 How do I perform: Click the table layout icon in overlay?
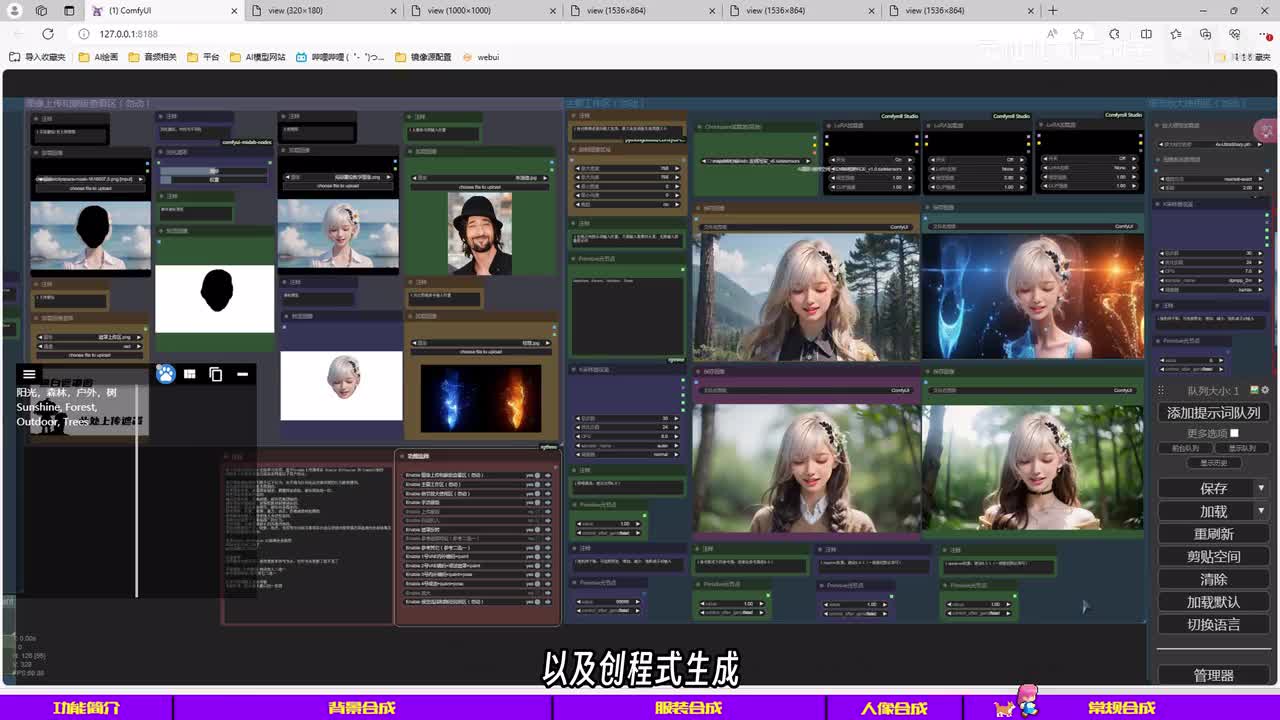pos(190,374)
